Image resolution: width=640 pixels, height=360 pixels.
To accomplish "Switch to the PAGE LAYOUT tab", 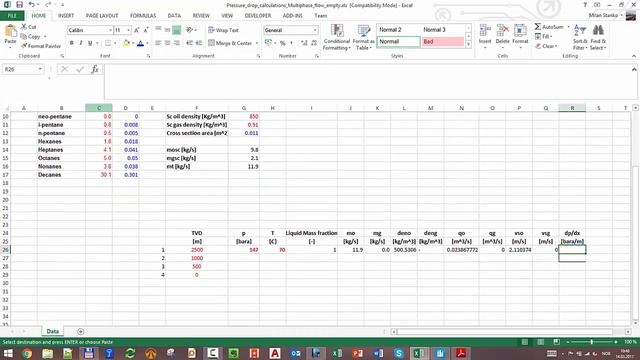I will click(102, 16).
